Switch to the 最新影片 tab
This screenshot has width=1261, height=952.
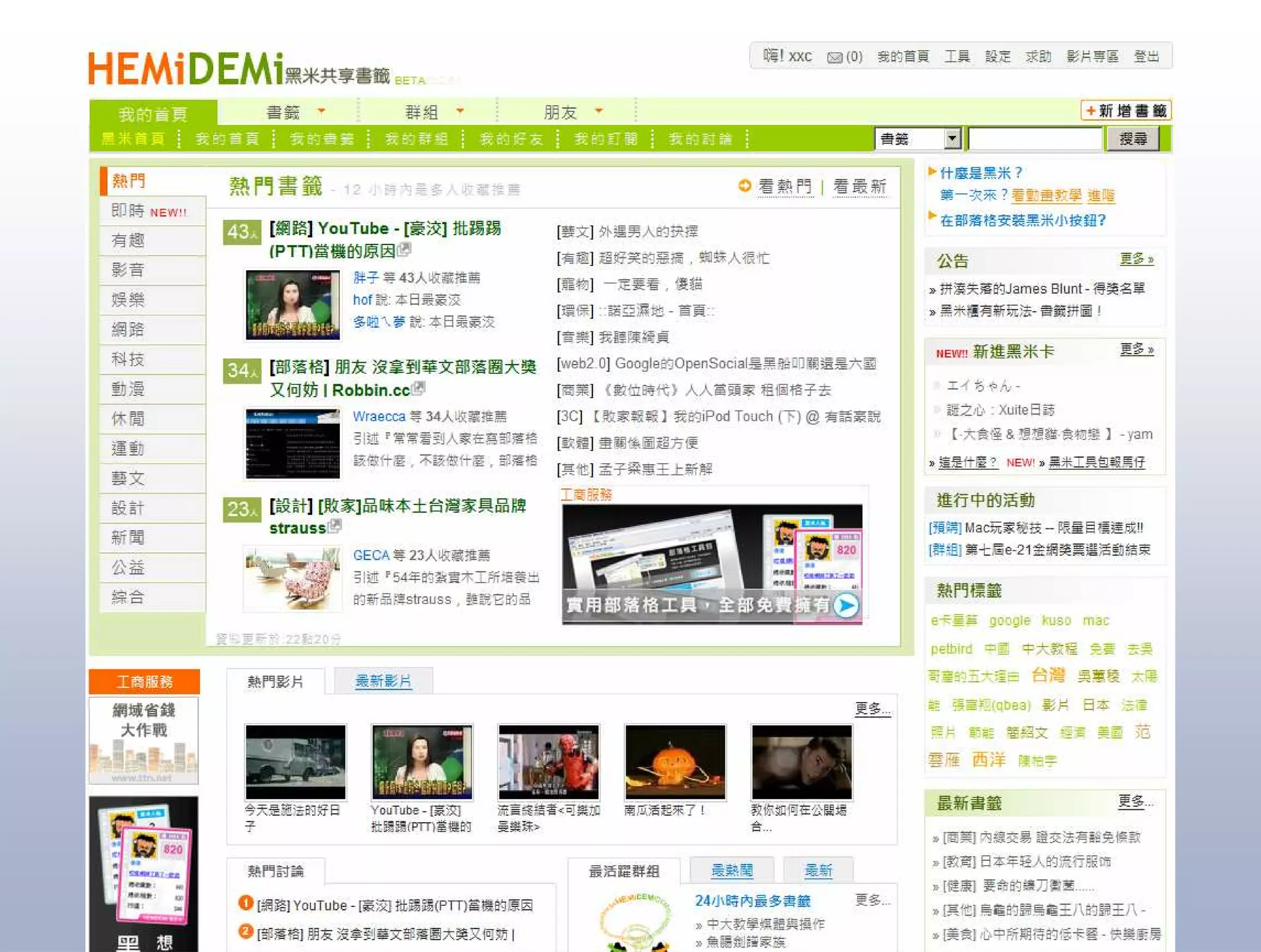(383, 681)
